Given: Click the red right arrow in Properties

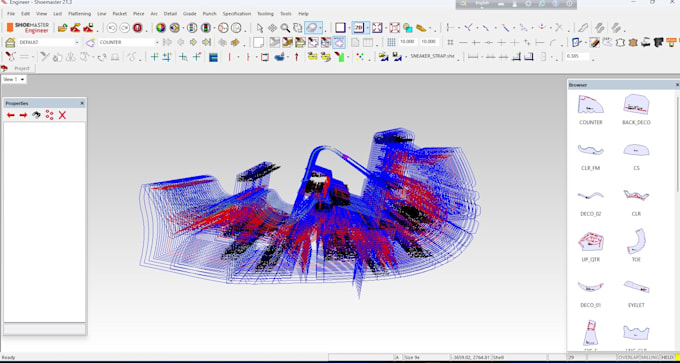Looking at the screenshot, I should tap(23, 115).
